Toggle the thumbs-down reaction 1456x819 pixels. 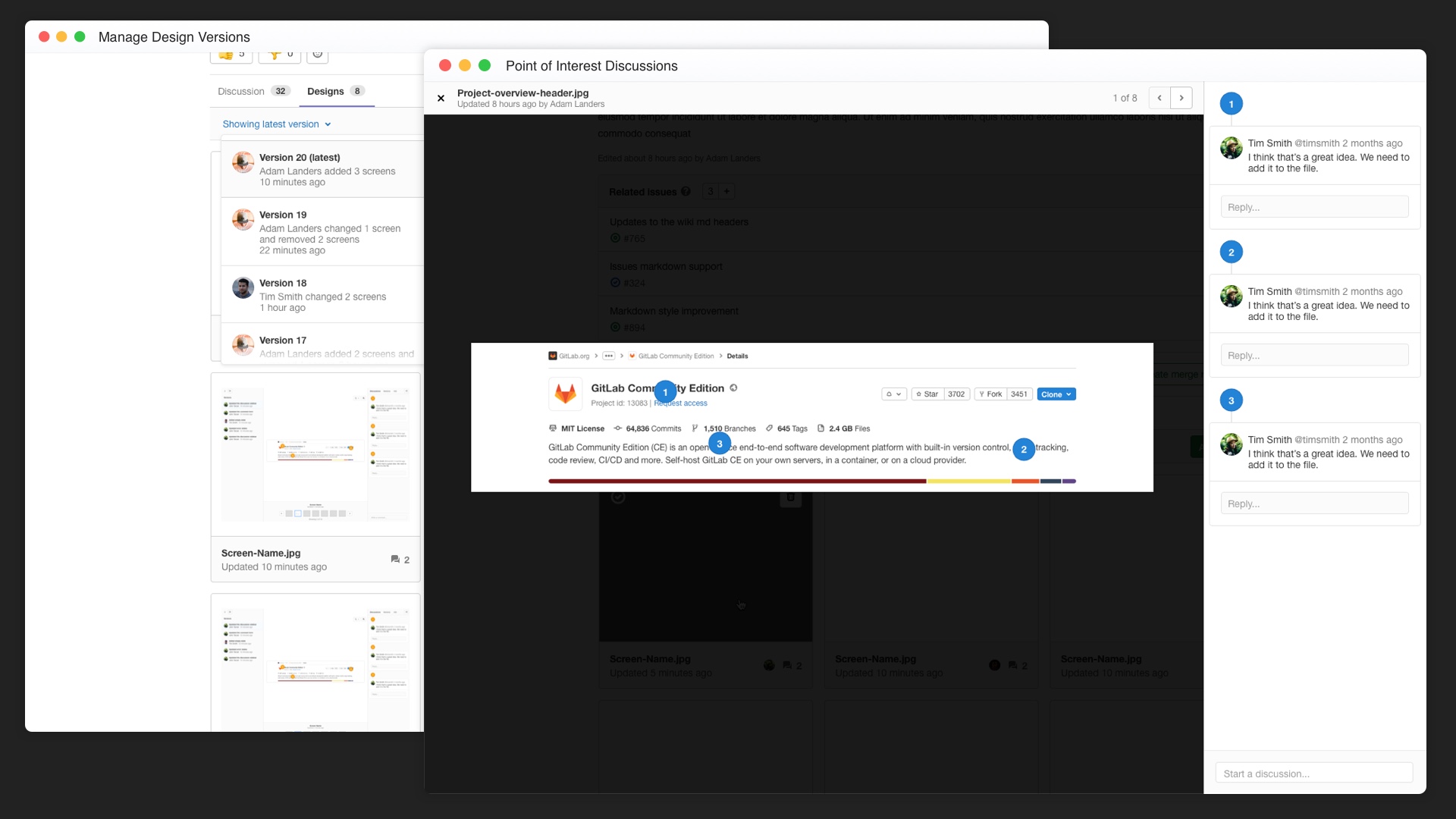point(275,54)
